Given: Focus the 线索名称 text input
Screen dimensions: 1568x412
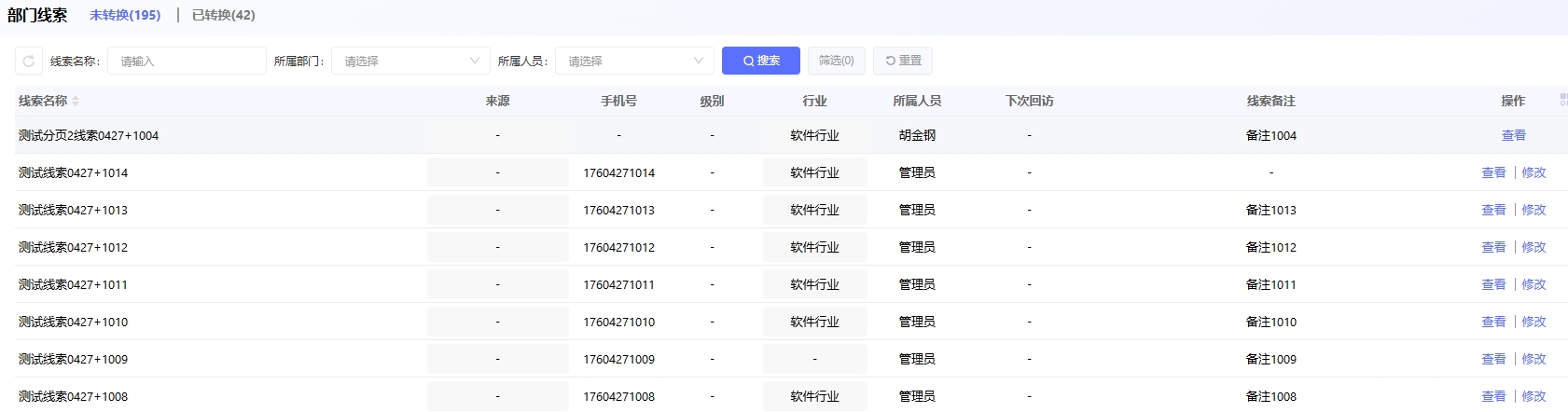Looking at the screenshot, I should click(x=187, y=61).
